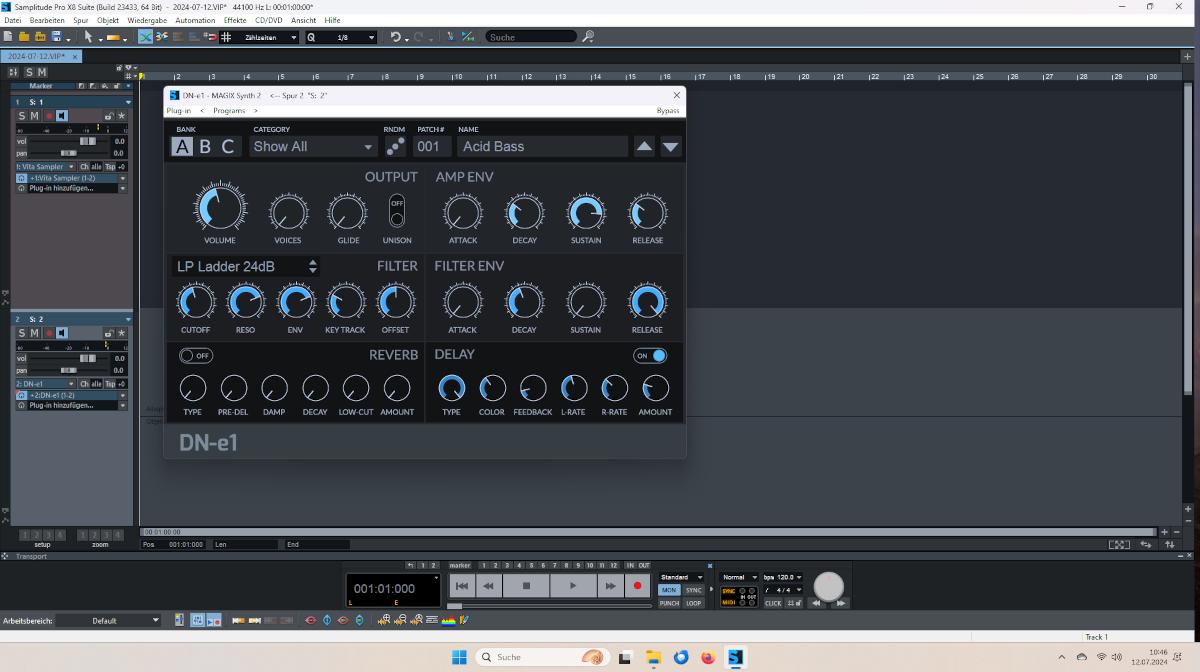The width and height of the screenshot is (1200, 672).
Task: Click the CLICK metronome button
Action: point(773,603)
